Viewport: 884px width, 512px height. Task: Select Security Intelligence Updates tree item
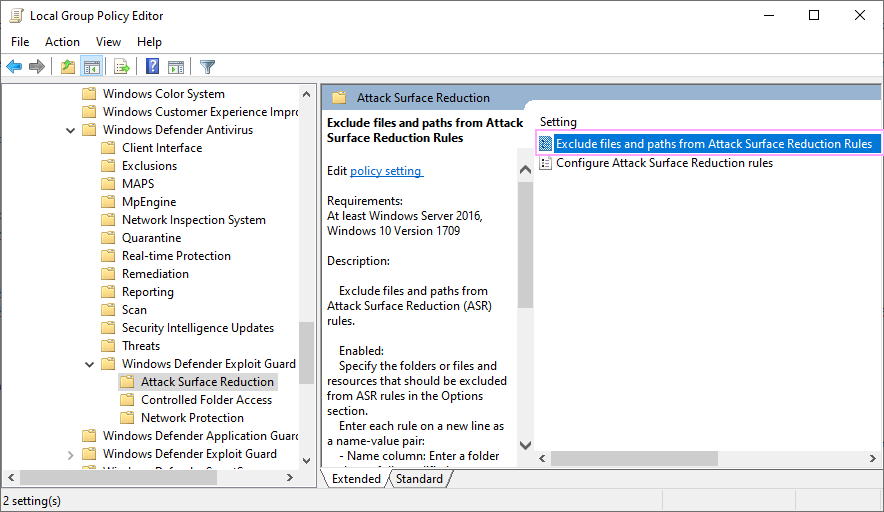coord(198,328)
